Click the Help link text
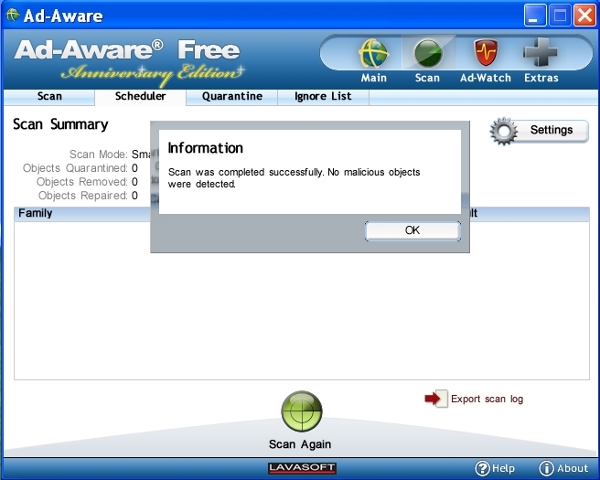The width and height of the screenshot is (600, 480). (503, 468)
